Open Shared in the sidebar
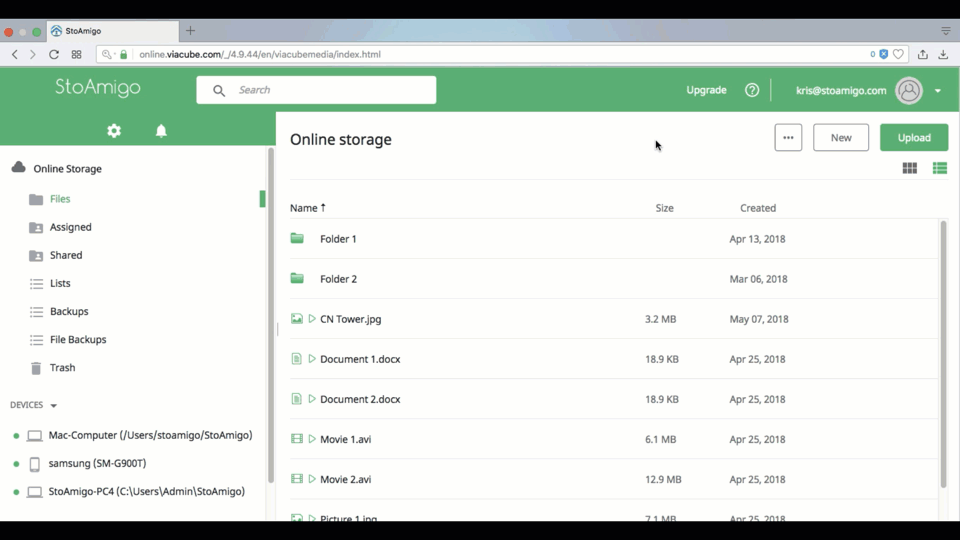Screen dimensions: 960x540 coord(66,255)
